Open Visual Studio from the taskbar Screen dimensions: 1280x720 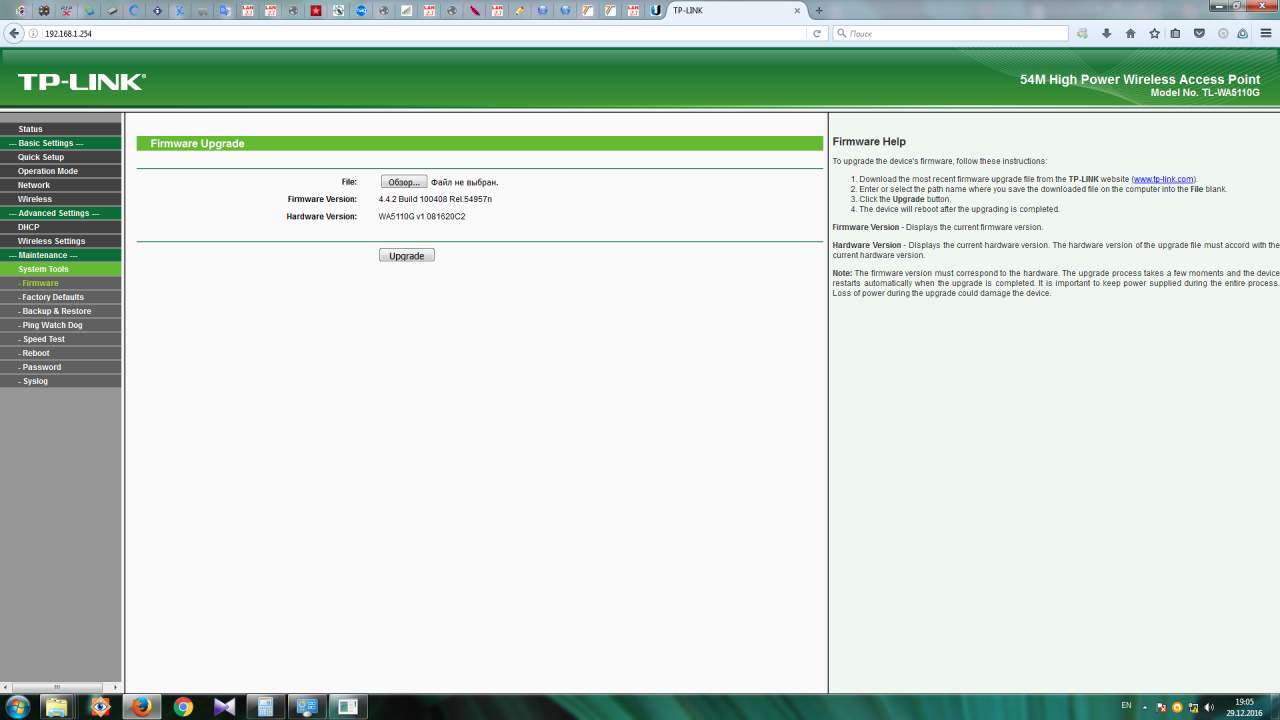pos(224,707)
